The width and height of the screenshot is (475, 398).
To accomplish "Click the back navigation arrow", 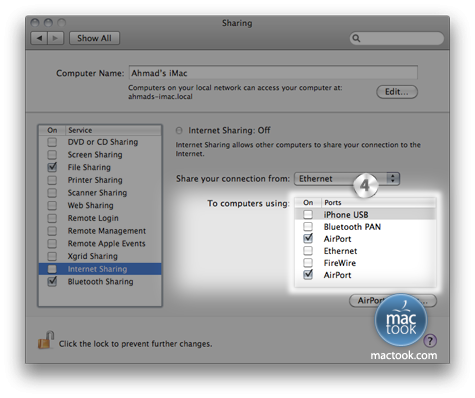I will coord(39,38).
